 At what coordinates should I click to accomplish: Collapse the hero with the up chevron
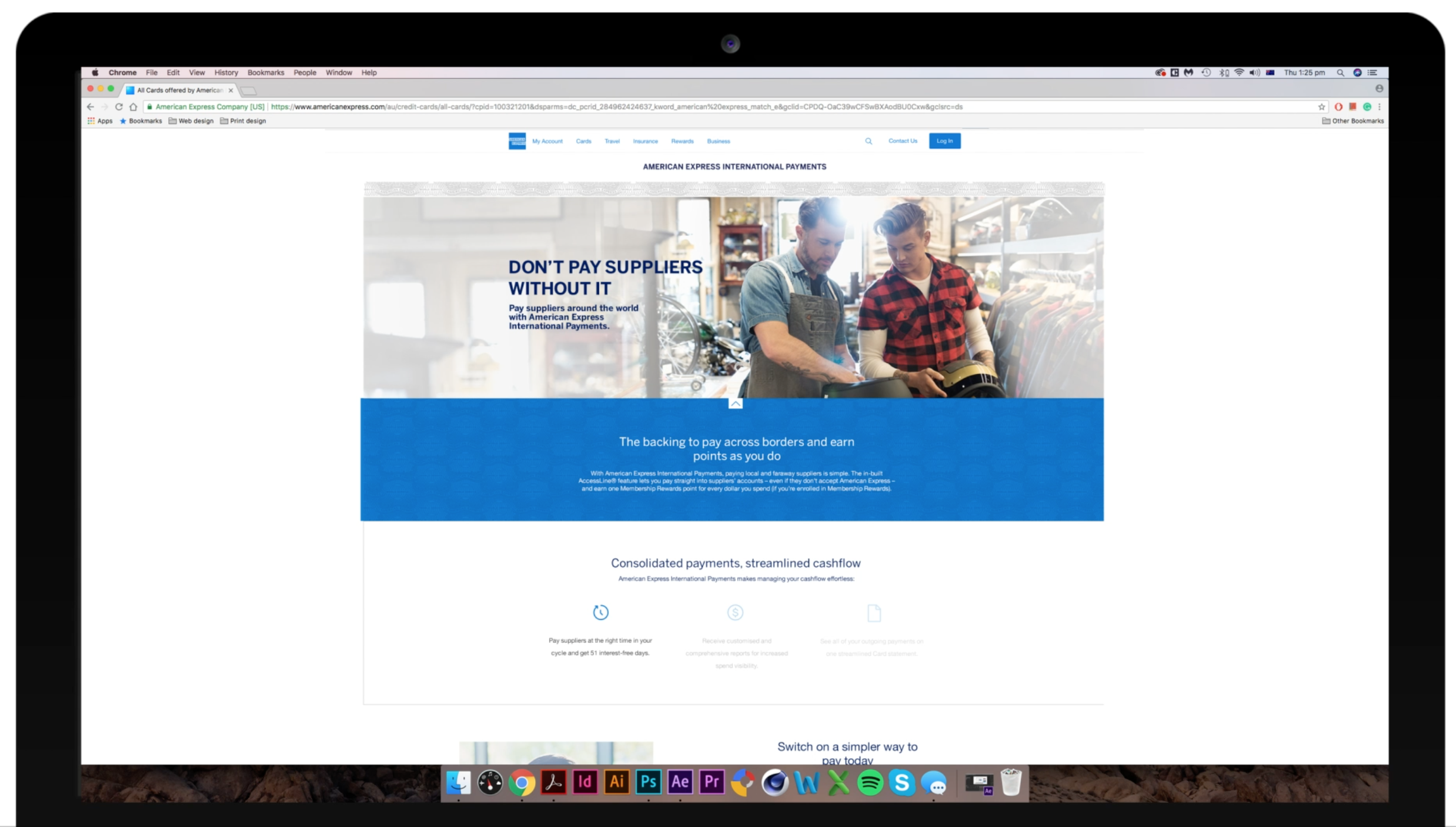[x=735, y=404]
